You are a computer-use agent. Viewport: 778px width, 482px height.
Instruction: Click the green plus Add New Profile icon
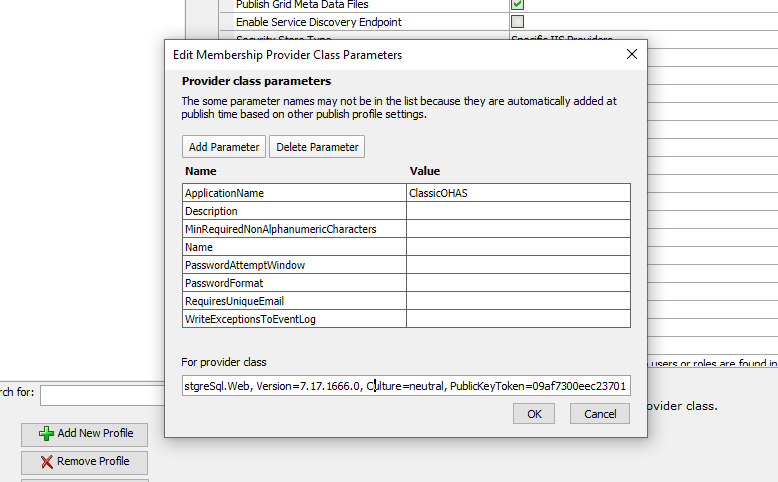coord(46,433)
